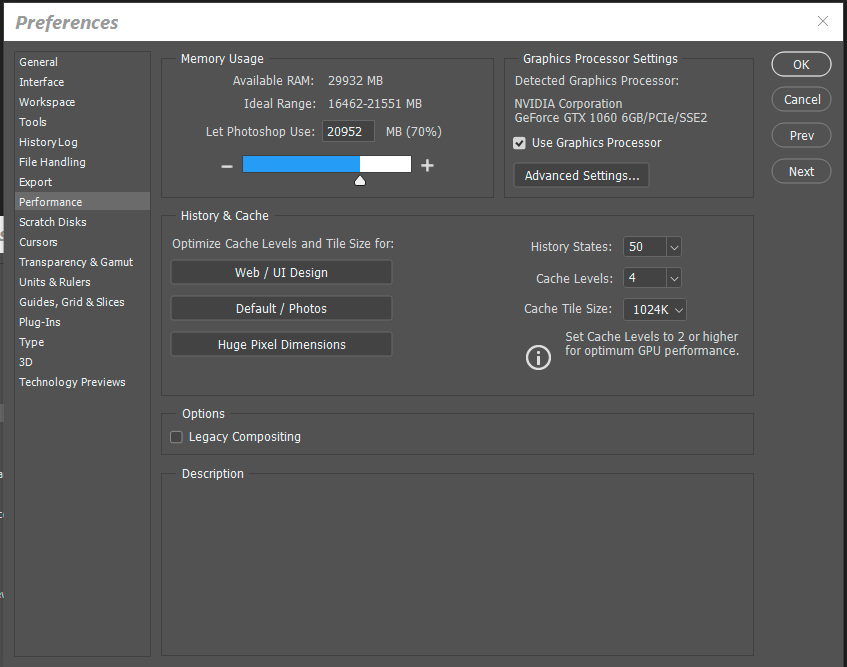Image resolution: width=847 pixels, height=667 pixels.
Task: Open the File Handling preferences
Action: 52,161
